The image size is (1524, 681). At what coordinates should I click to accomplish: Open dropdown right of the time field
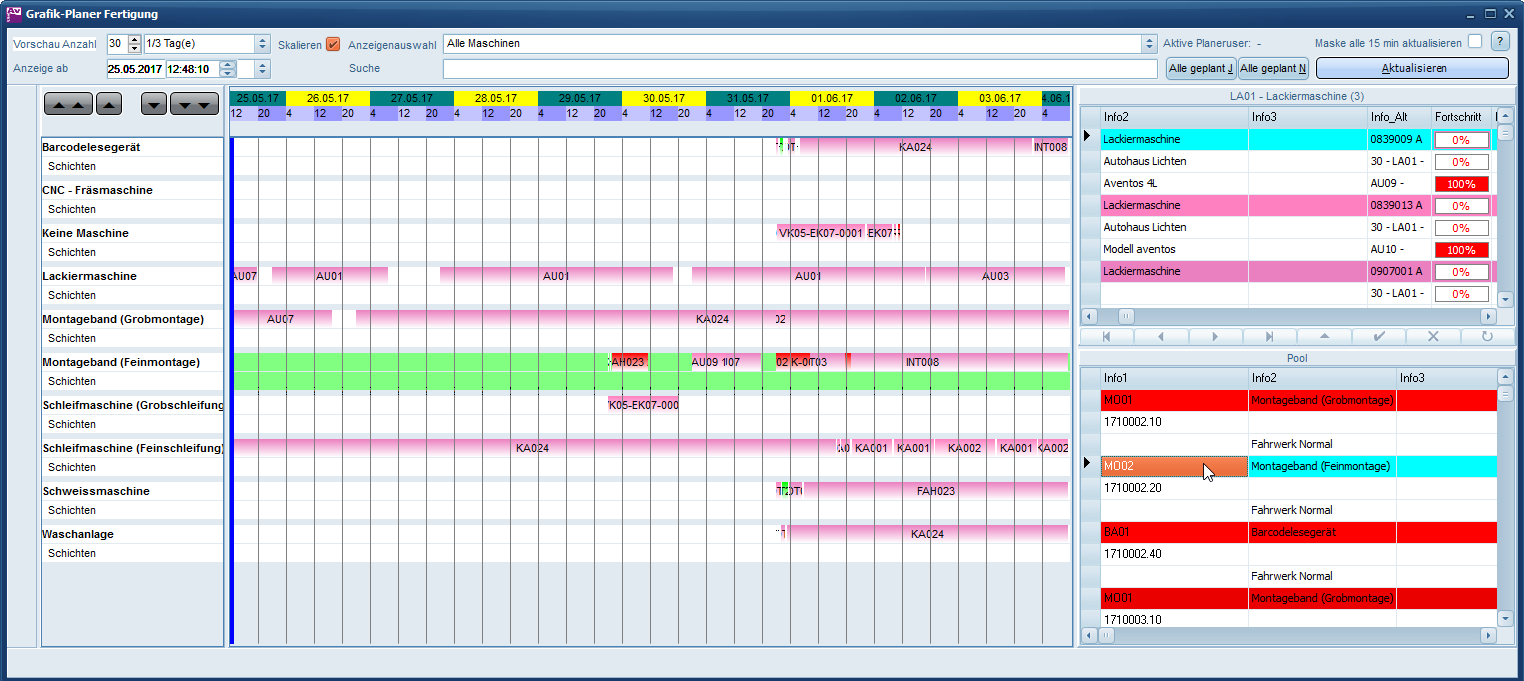click(x=262, y=69)
